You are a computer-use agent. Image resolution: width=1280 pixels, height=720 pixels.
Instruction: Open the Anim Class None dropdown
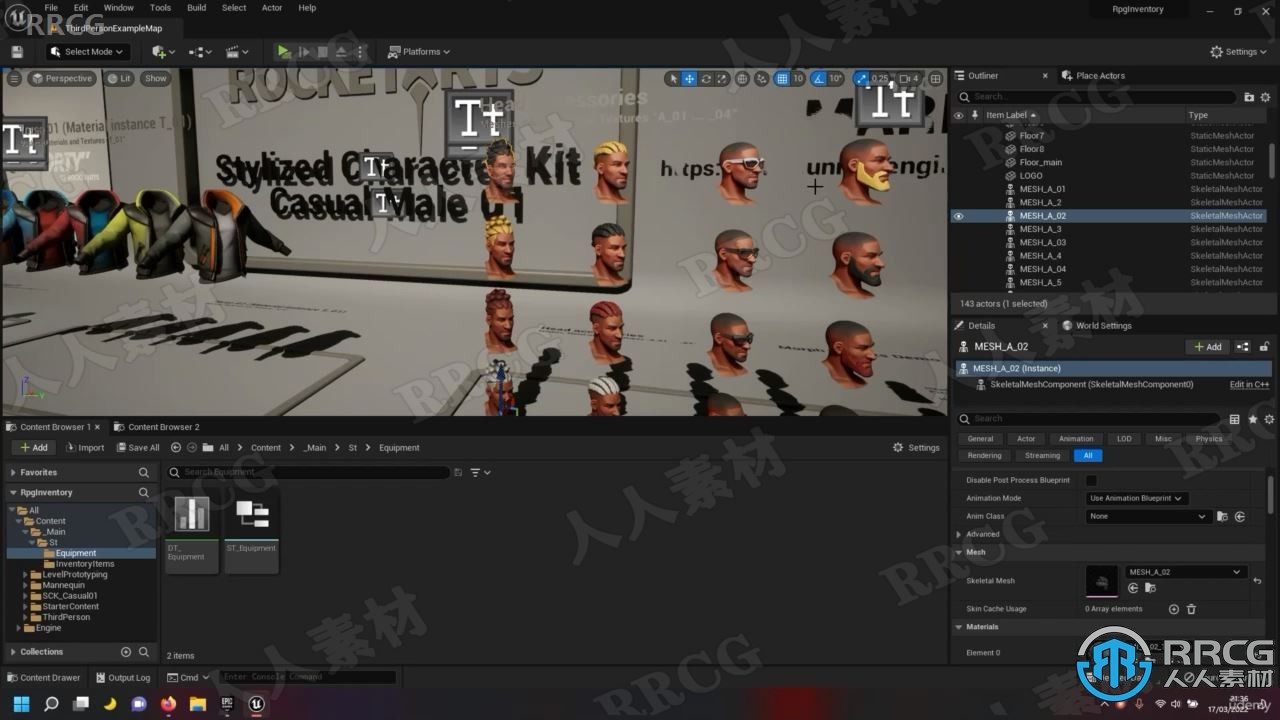point(1148,516)
